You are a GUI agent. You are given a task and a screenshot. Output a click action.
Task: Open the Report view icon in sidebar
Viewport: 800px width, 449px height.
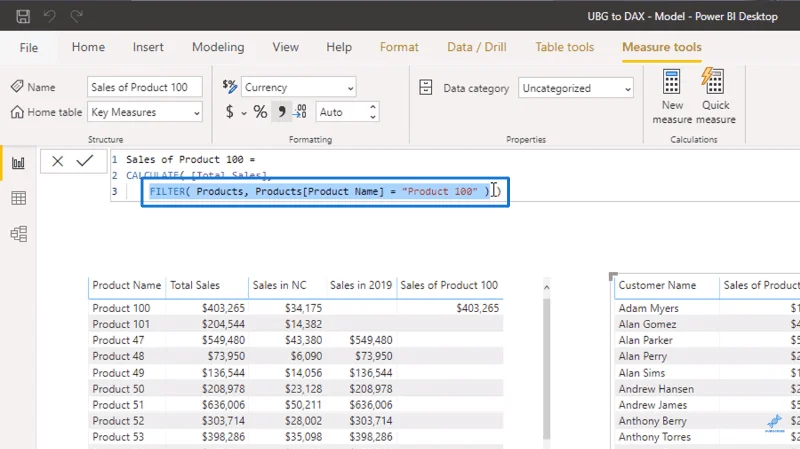[x=18, y=163]
